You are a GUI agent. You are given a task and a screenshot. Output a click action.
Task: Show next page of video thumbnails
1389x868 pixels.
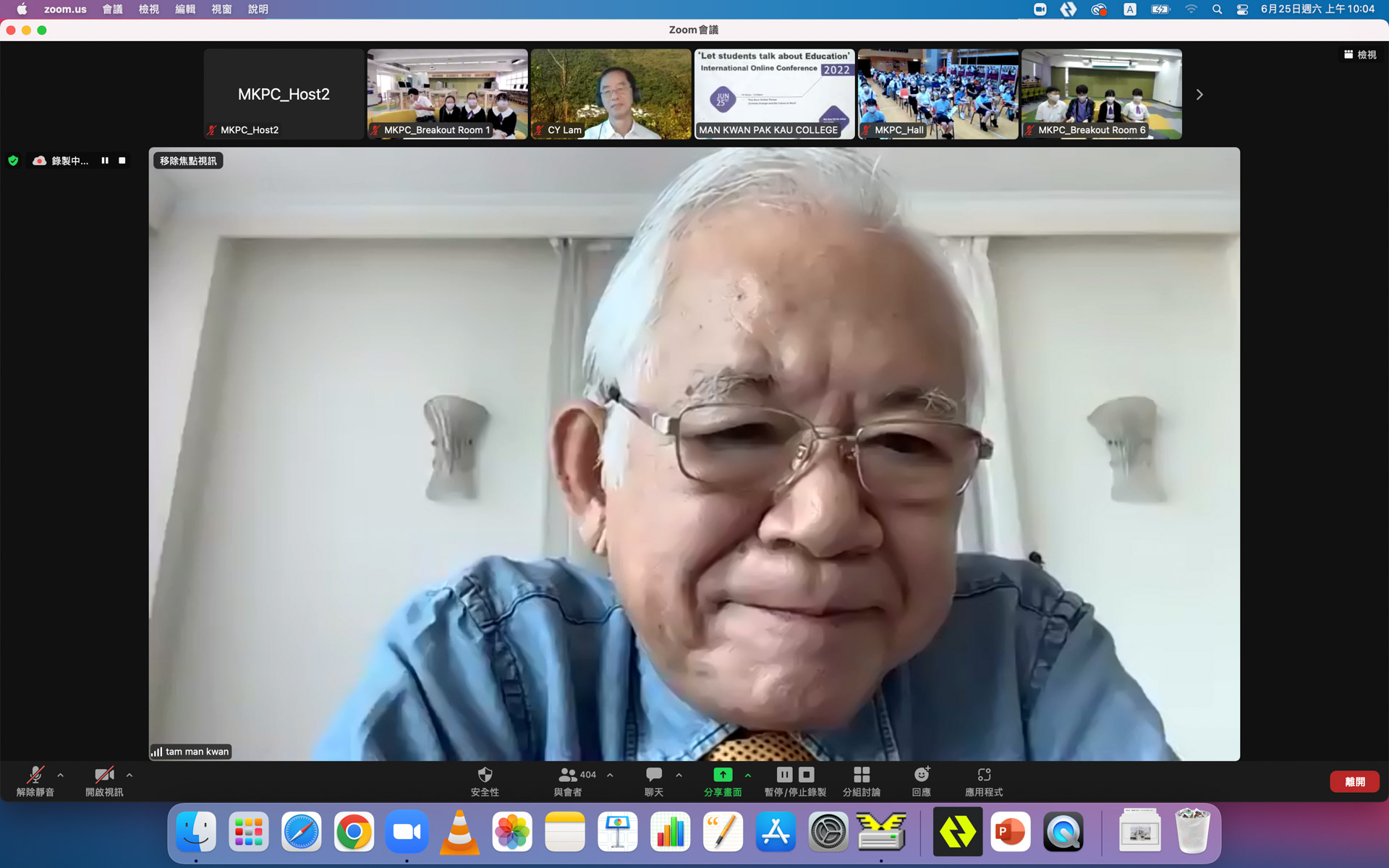tap(1199, 95)
